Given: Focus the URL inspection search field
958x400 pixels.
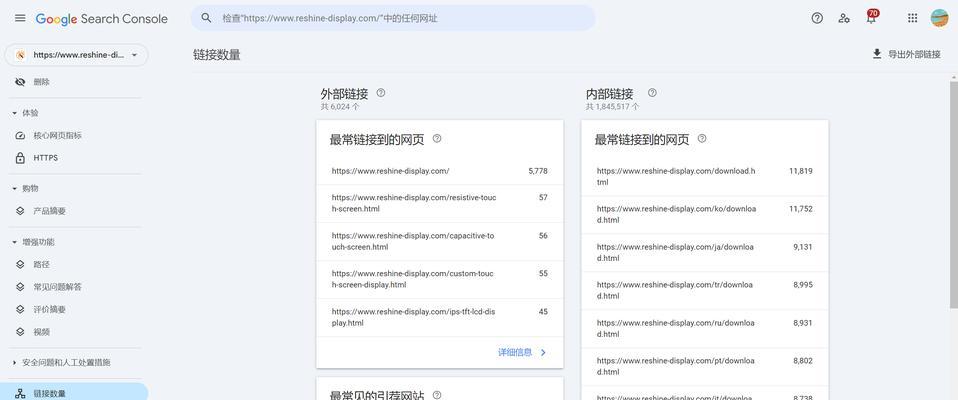Looking at the screenshot, I should pos(393,18).
